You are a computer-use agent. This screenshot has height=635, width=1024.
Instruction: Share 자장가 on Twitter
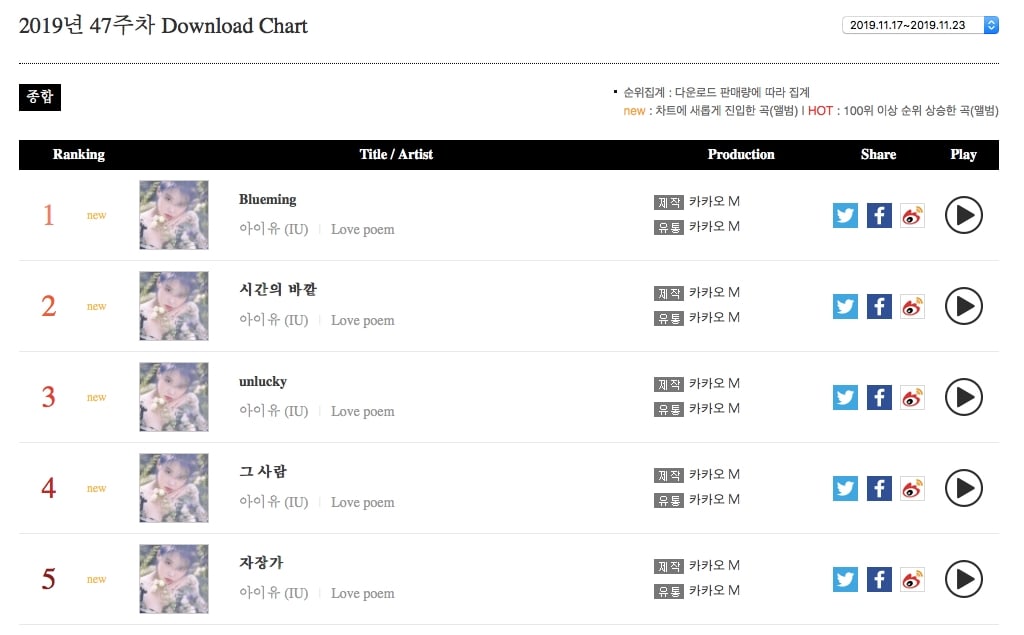845,579
